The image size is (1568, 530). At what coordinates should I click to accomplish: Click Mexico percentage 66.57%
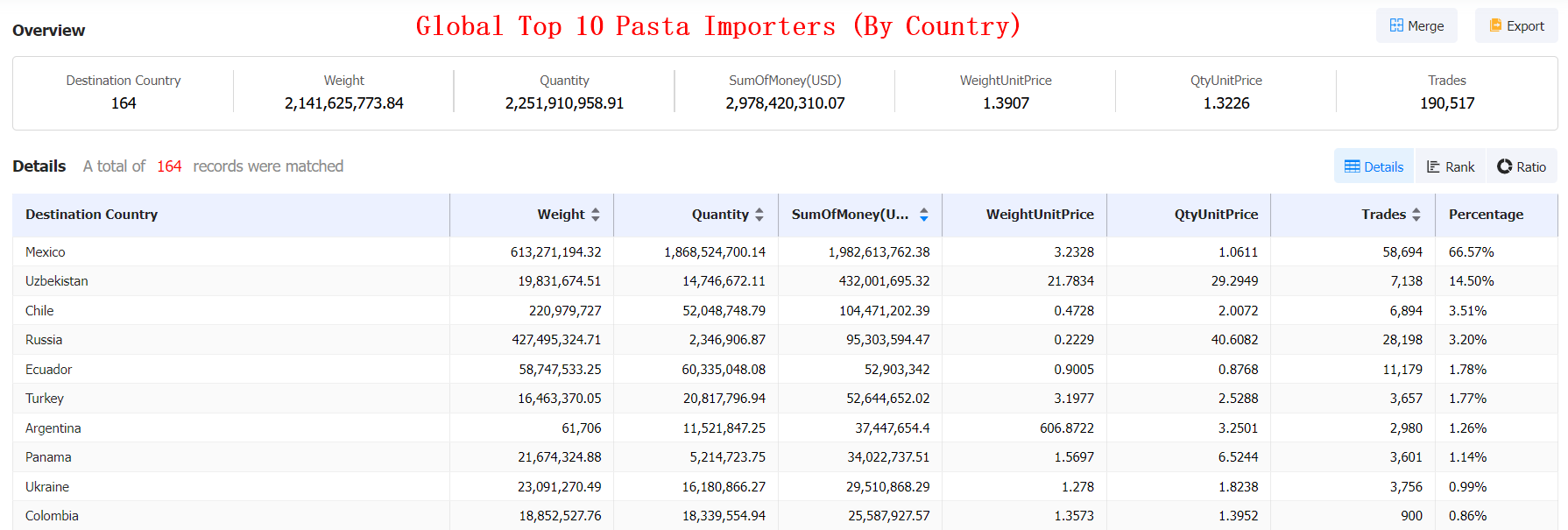click(x=1472, y=252)
